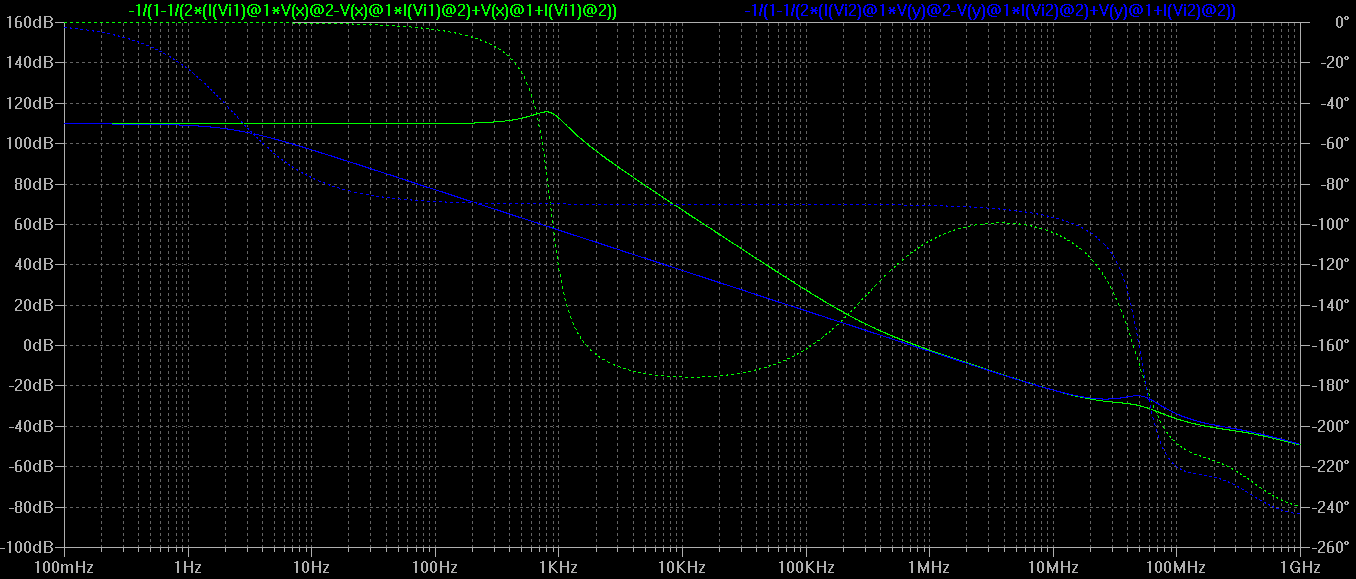Click the 160dB label on the magnitude axis

click(30, 21)
